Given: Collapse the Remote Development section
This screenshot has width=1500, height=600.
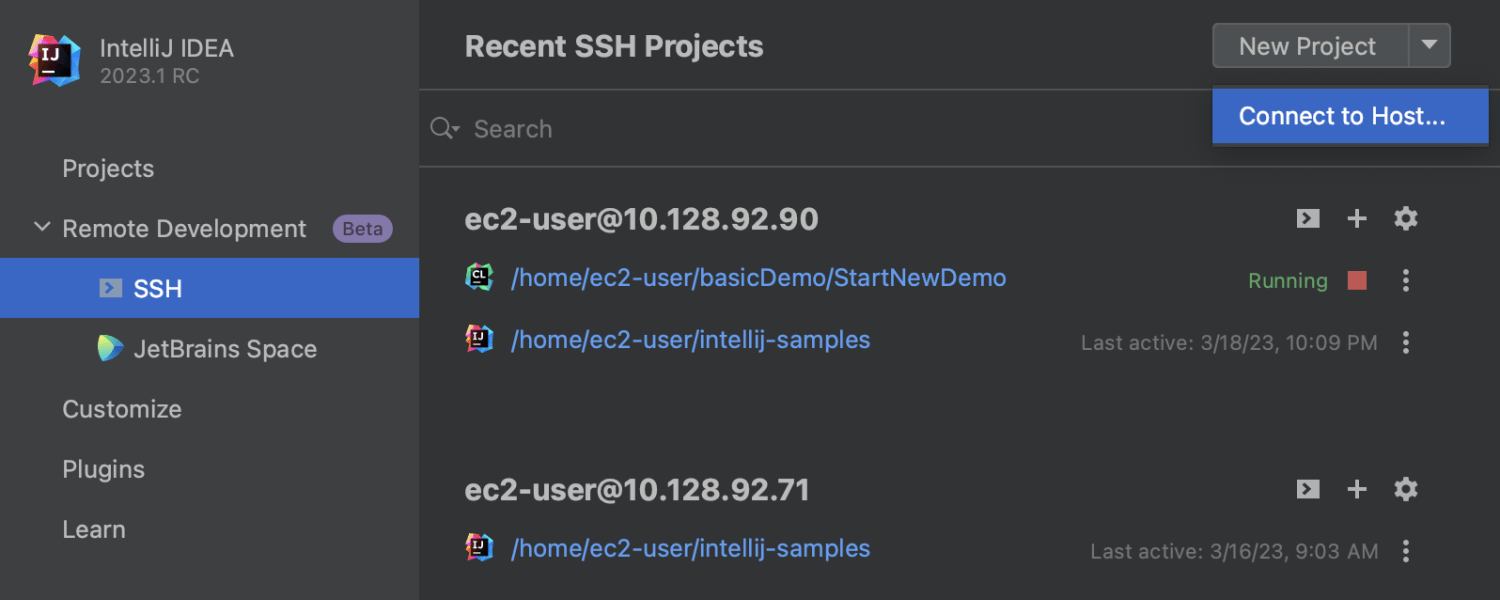Looking at the screenshot, I should pos(42,228).
